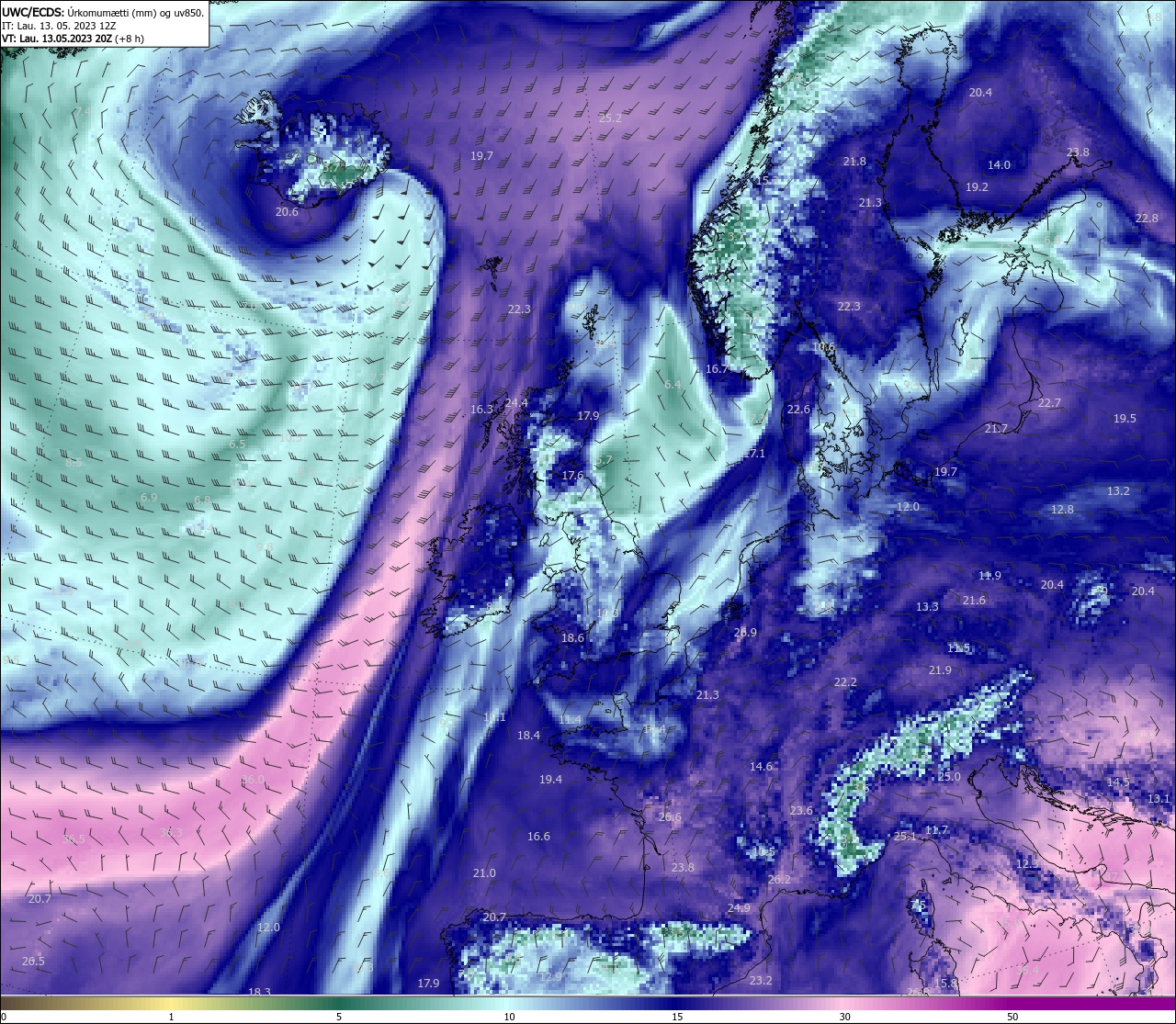Click the 21.0 value in the Bay of Biscay

pyautogui.click(x=484, y=873)
